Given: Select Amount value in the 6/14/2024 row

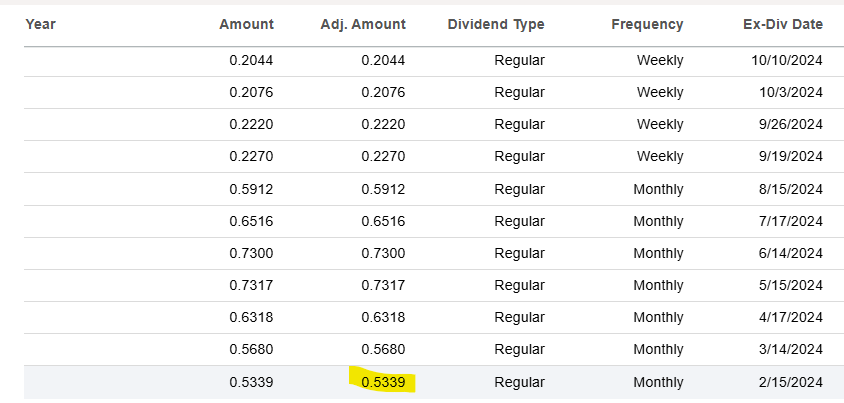Looking at the screenshot, I should tap(251, 253).
